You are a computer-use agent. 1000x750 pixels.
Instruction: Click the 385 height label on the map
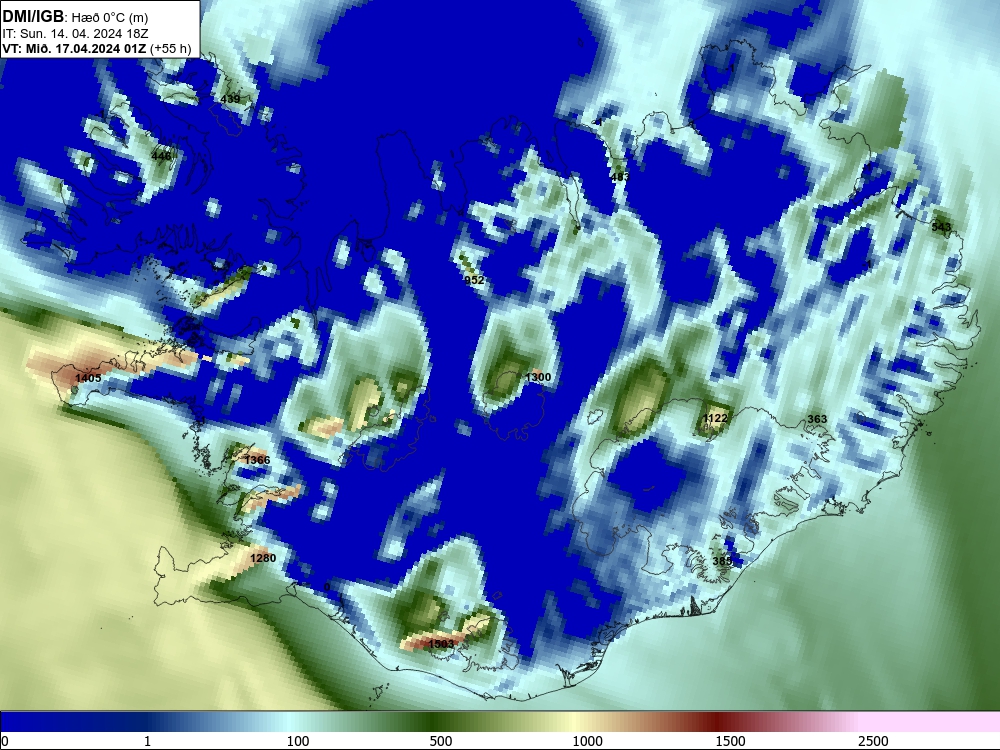(723, 561)
